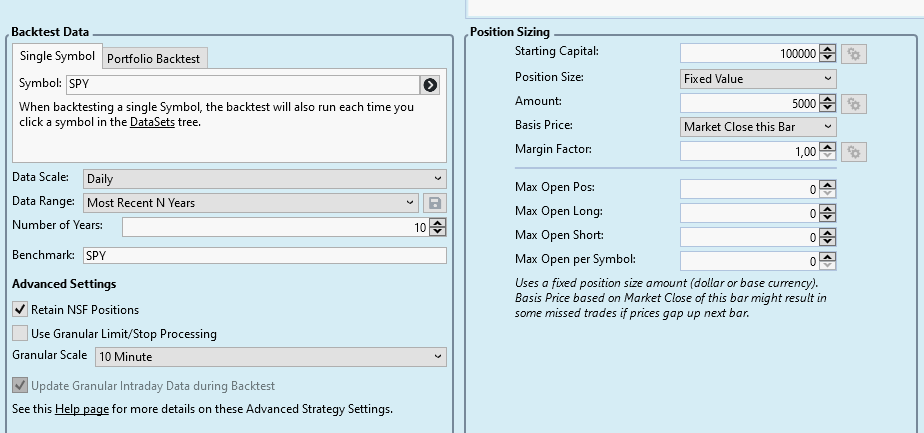Open the Basis Price dropdown
The height and width of the screenshot is (433, 924).
[x=758, y=127]
